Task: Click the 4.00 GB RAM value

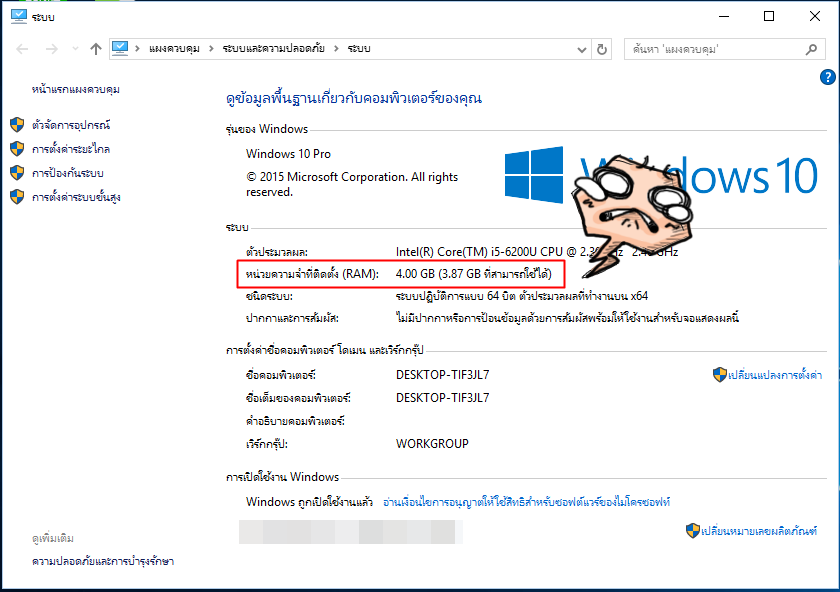Action: (474, 274)
